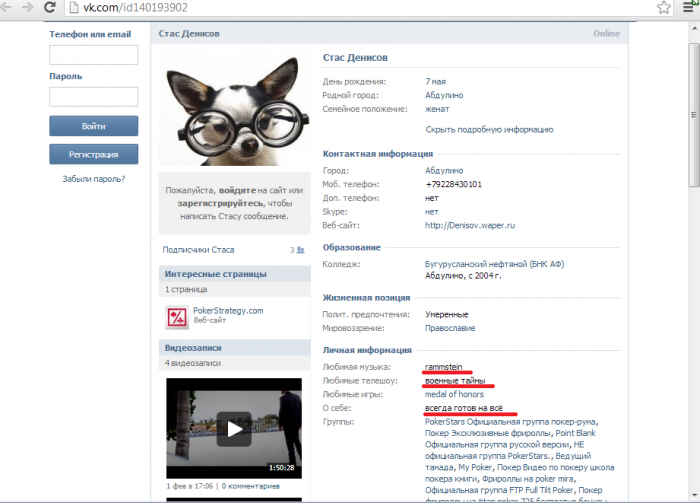Click the scrollbar down arrow
The width and height of the screenshot is (700, 503).
[694, 495]
